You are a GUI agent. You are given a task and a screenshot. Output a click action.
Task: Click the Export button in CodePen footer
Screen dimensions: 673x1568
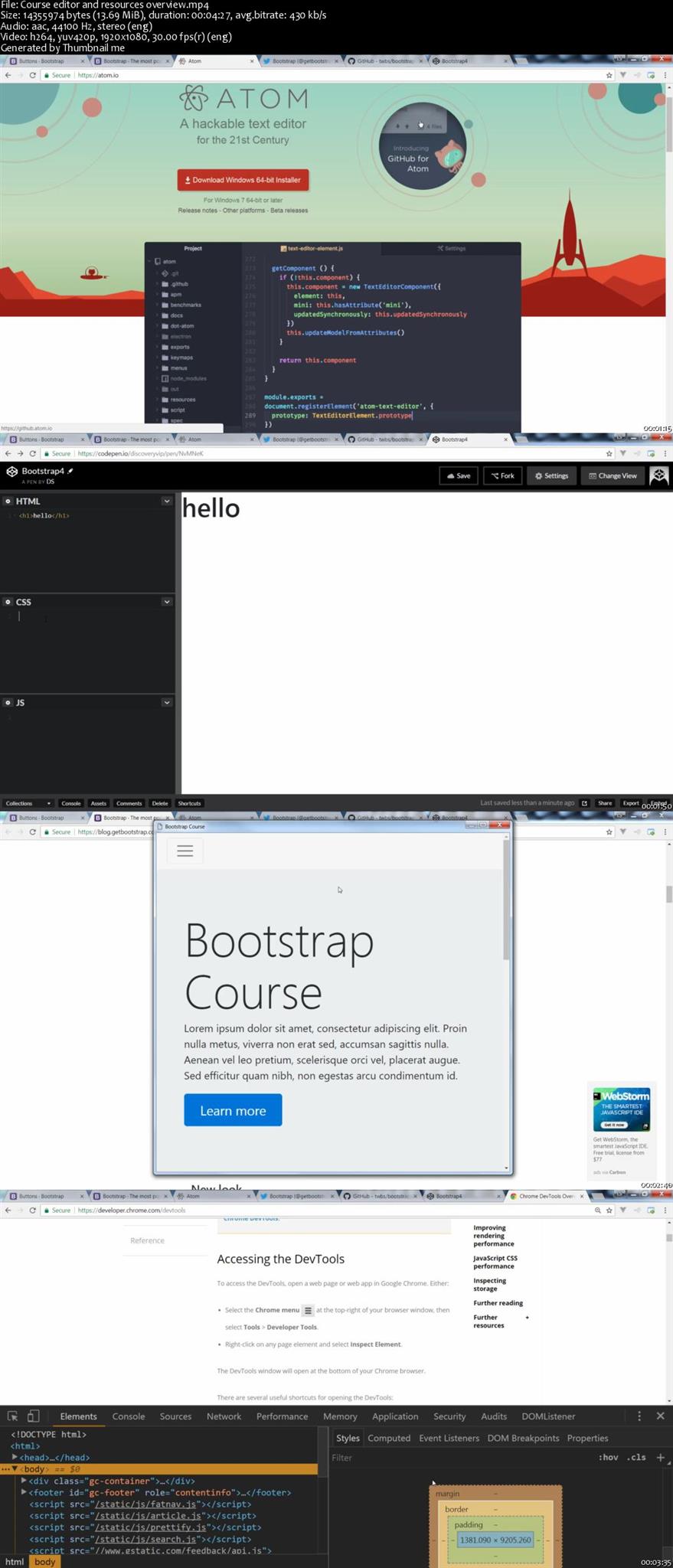coord(631,803)
